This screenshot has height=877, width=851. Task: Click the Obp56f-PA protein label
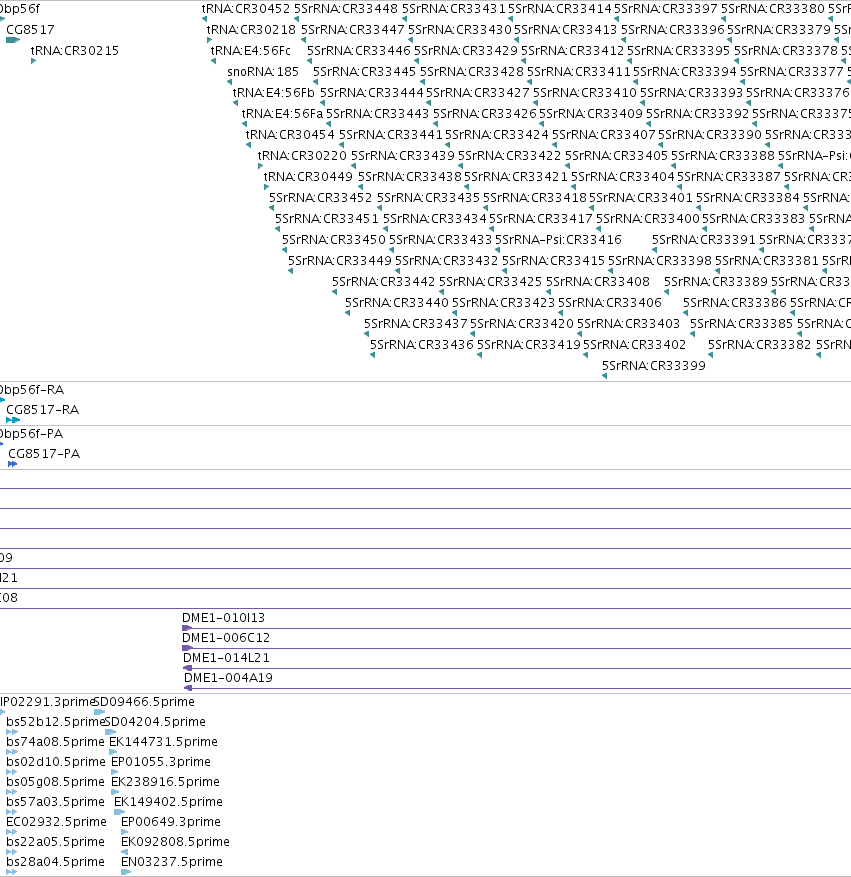pyautogui.click(x=31, y=434)
